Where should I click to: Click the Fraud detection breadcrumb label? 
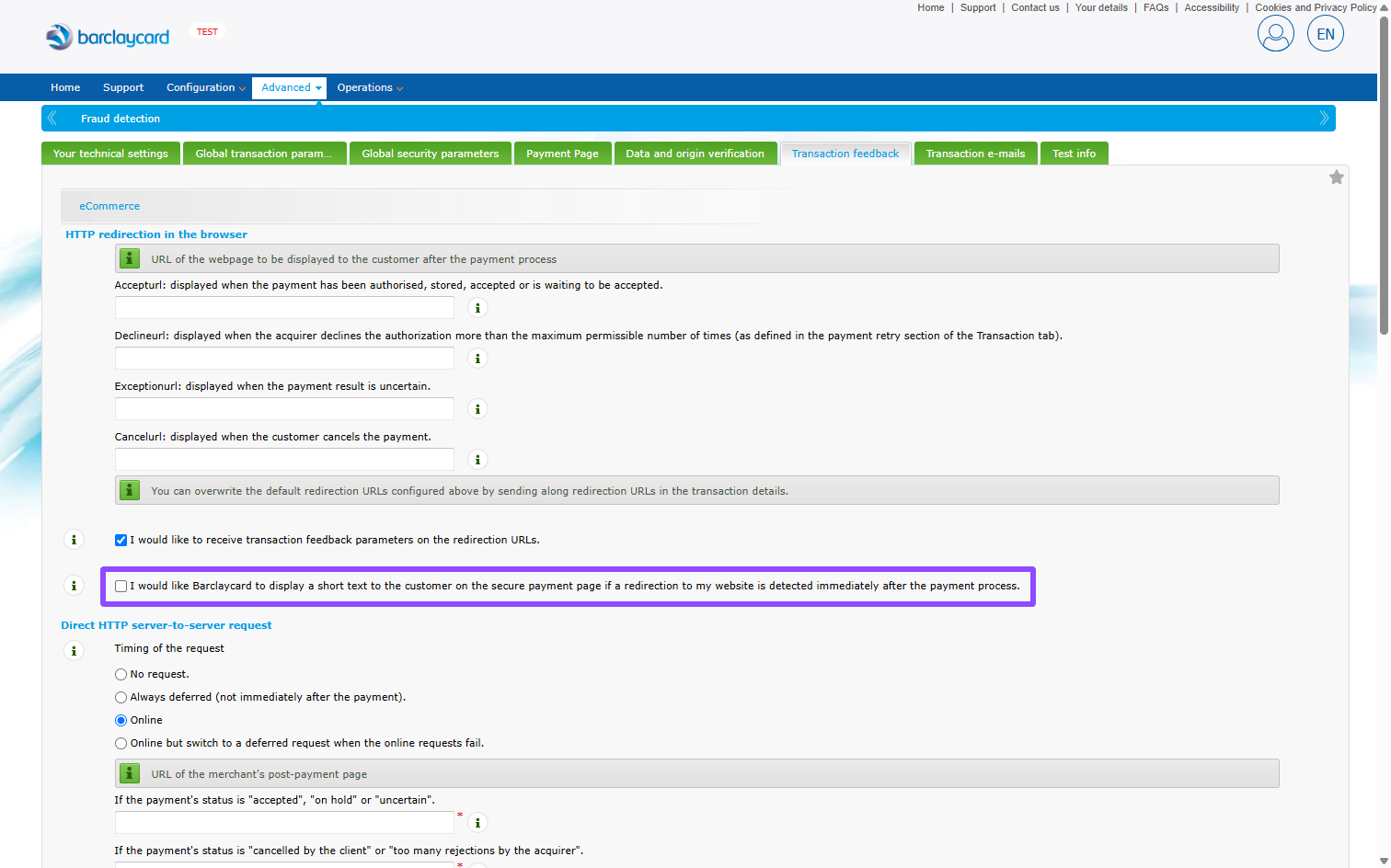tap(121, 119)
